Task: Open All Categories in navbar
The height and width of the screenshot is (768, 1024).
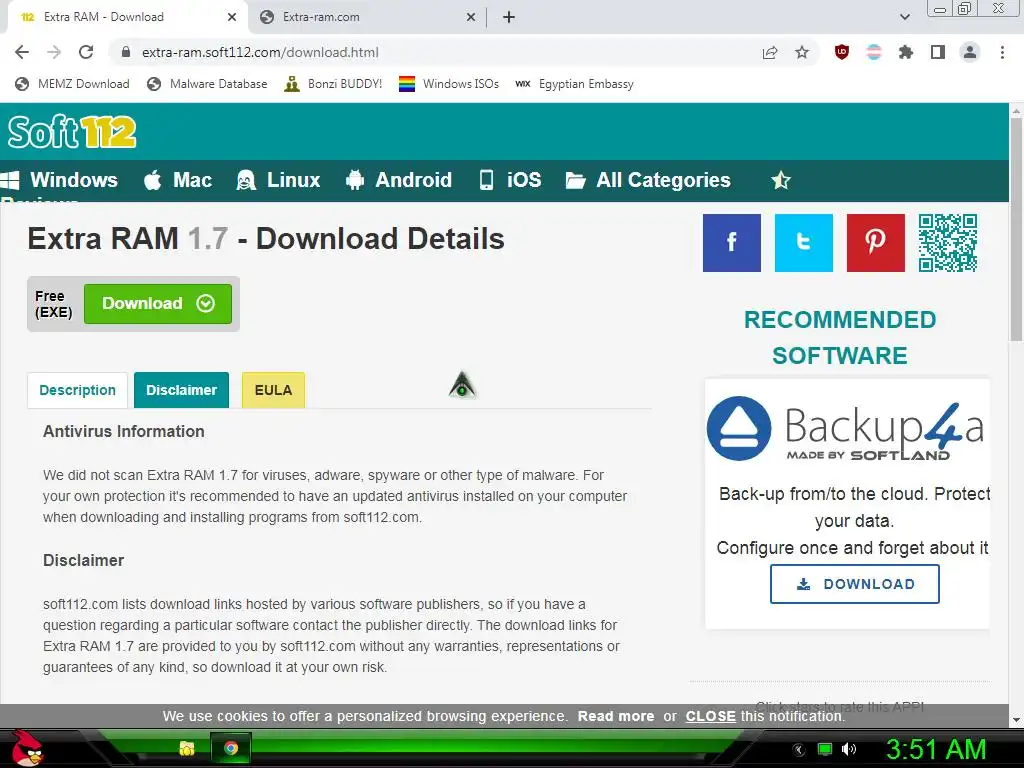Action: point(648,180)
